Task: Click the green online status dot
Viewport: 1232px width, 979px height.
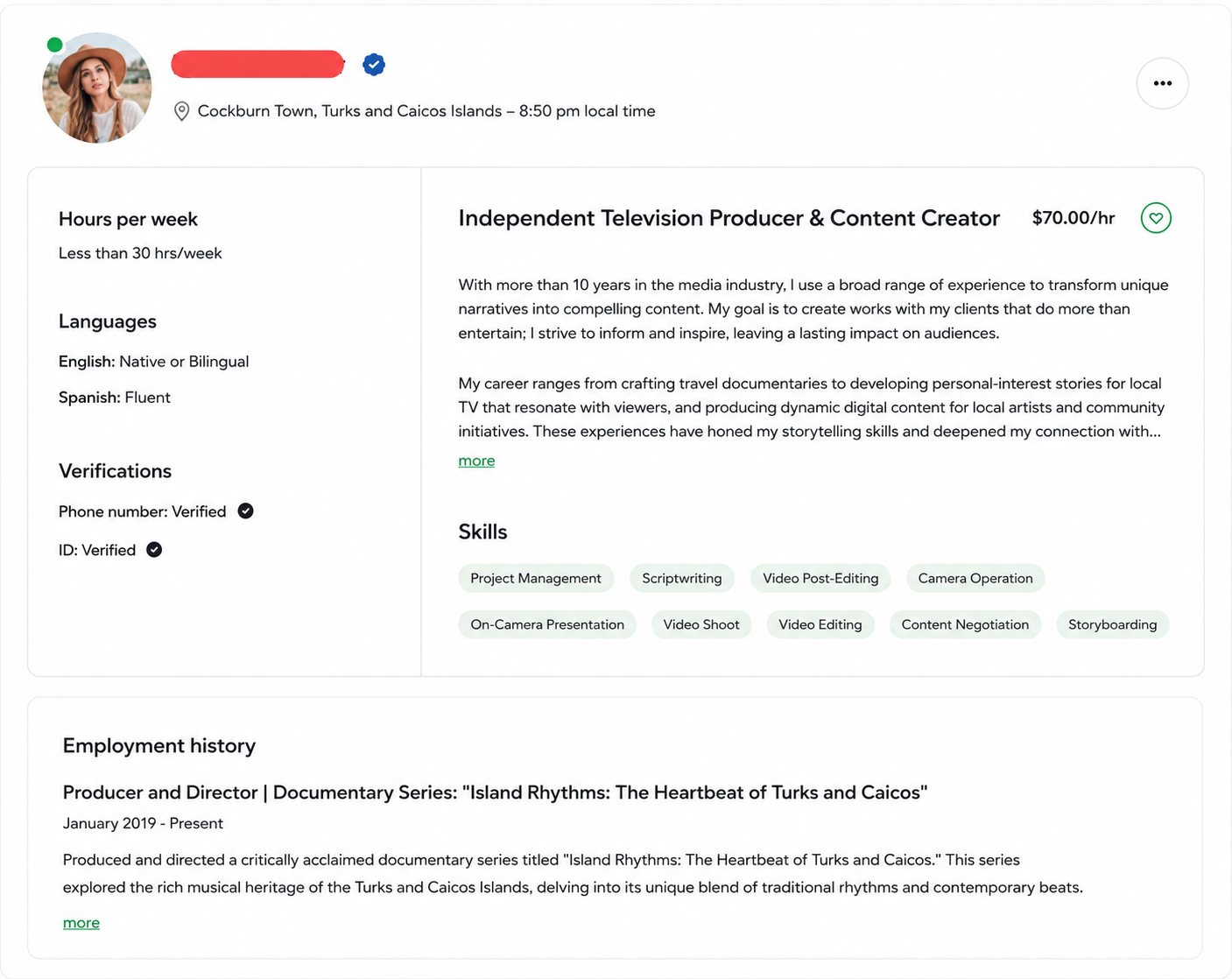Action: point(54,45)
